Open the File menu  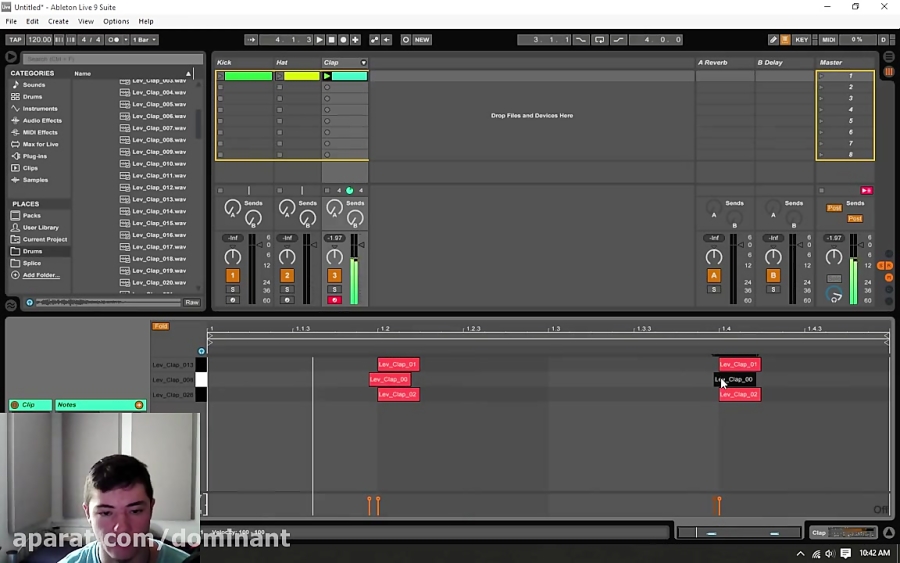(x=11, y=21)
